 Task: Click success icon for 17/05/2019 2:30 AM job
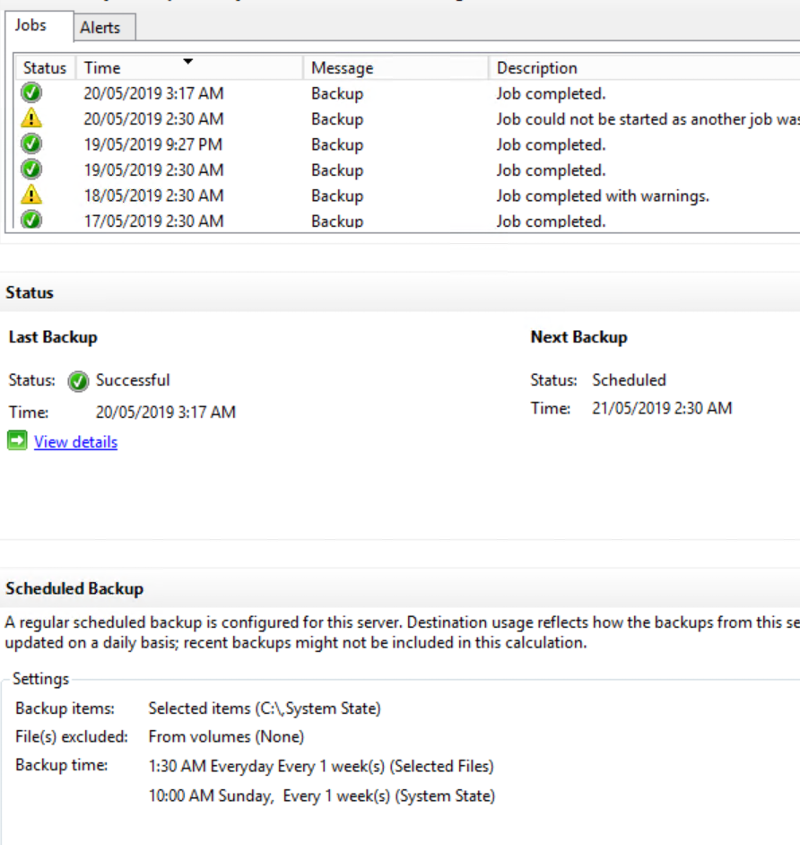click(31, 219)
